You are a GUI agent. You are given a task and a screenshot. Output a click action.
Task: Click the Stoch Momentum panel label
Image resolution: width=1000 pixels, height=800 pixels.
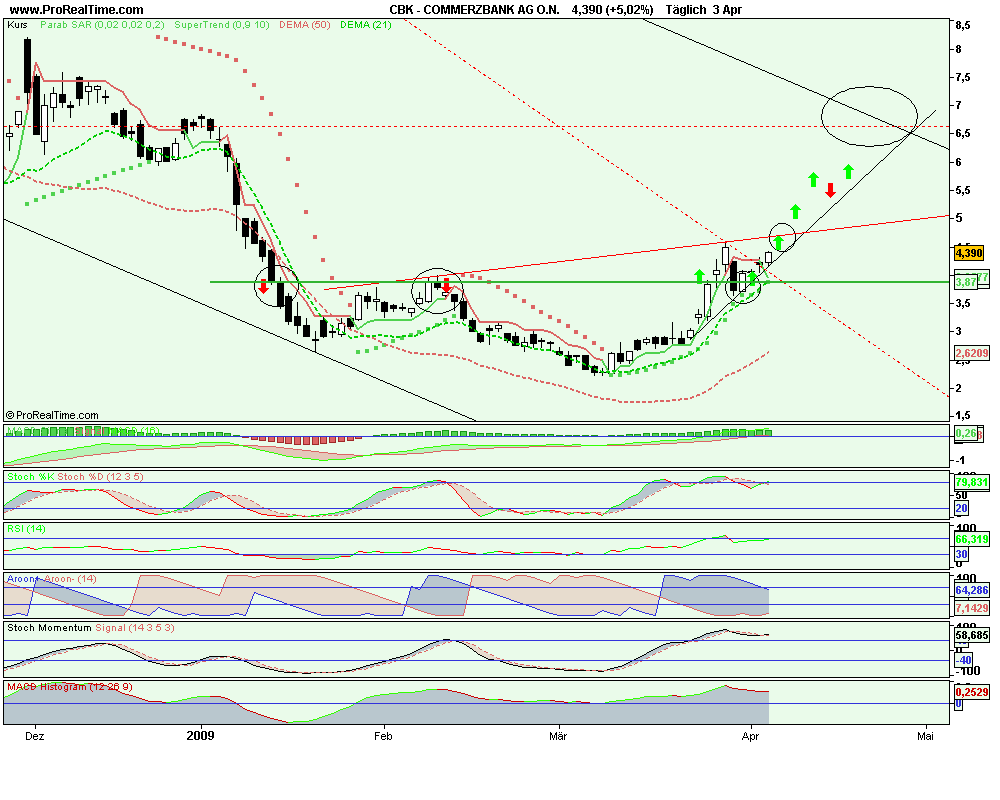(49, 628)
